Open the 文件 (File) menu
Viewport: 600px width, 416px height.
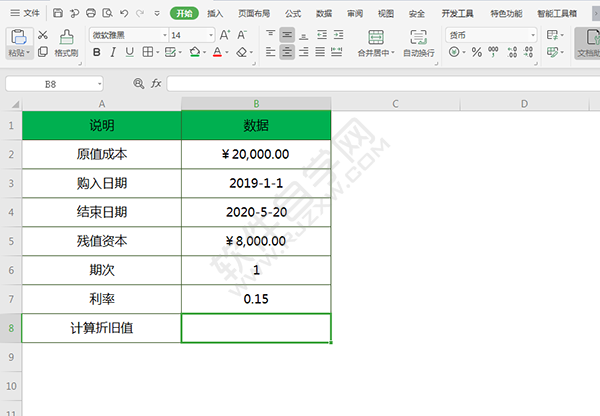25,13
